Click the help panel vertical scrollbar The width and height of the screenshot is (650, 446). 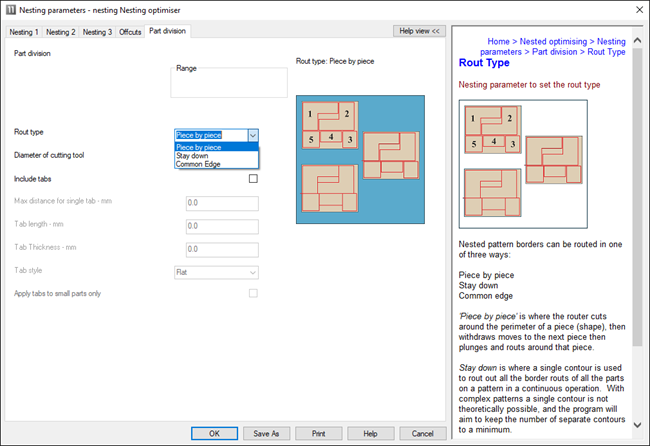[638, 200]
